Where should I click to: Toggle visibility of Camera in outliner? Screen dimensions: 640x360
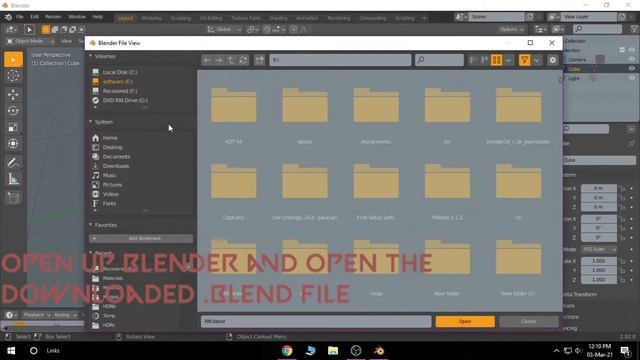coord(631,60)
